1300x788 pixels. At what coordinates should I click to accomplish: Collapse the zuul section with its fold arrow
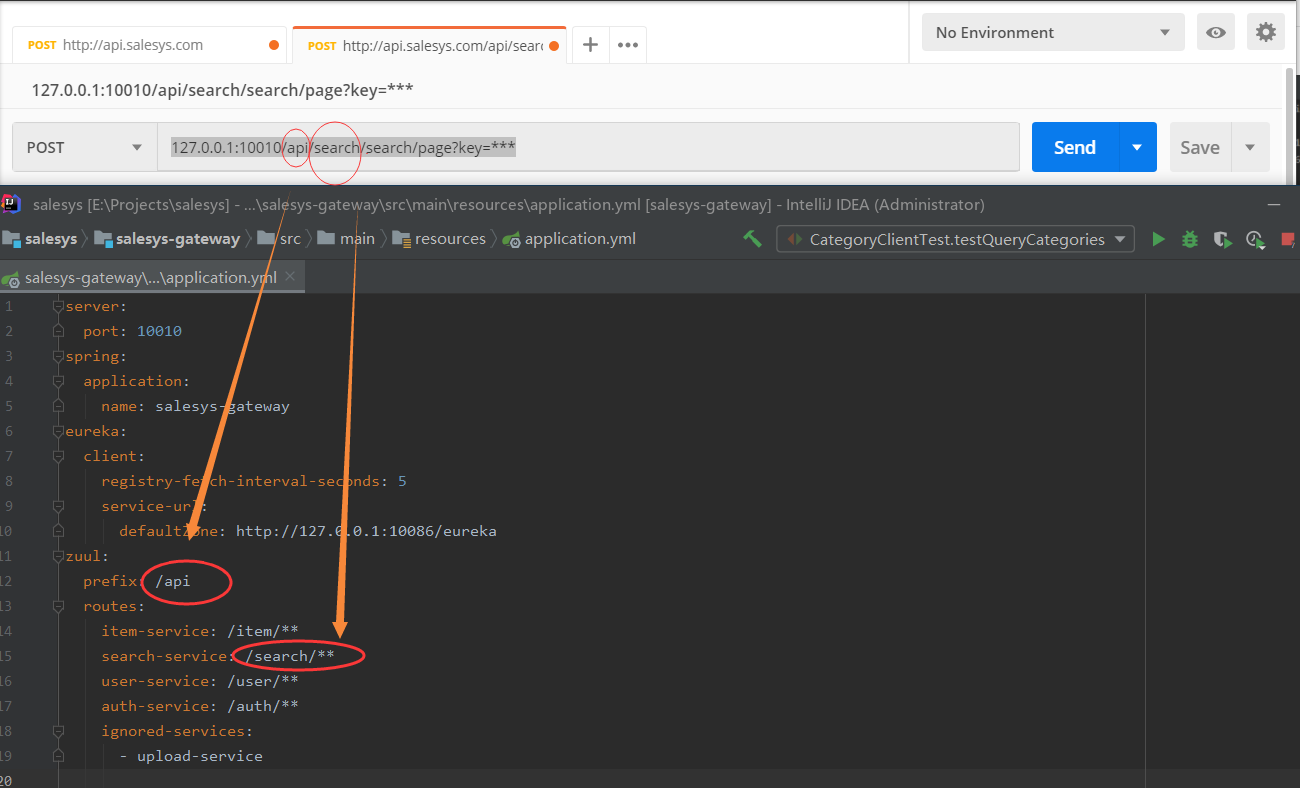click(57, 556)
